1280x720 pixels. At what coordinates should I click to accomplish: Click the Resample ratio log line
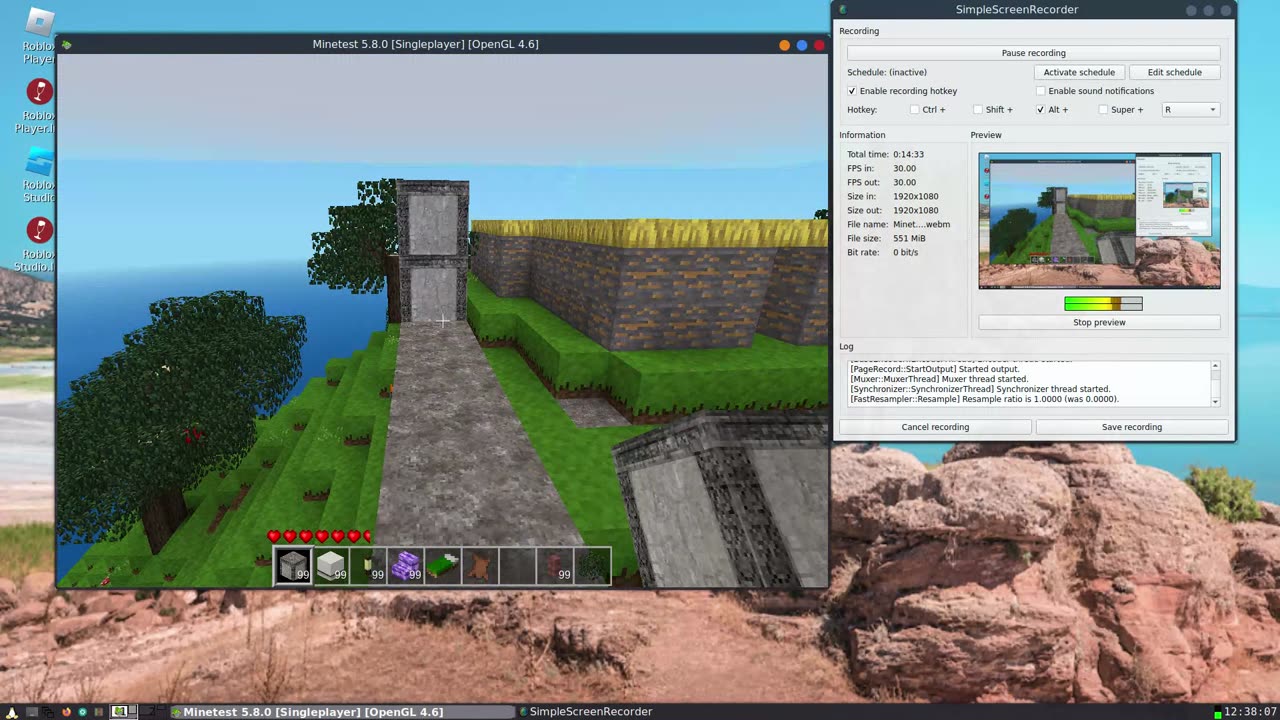984,399
